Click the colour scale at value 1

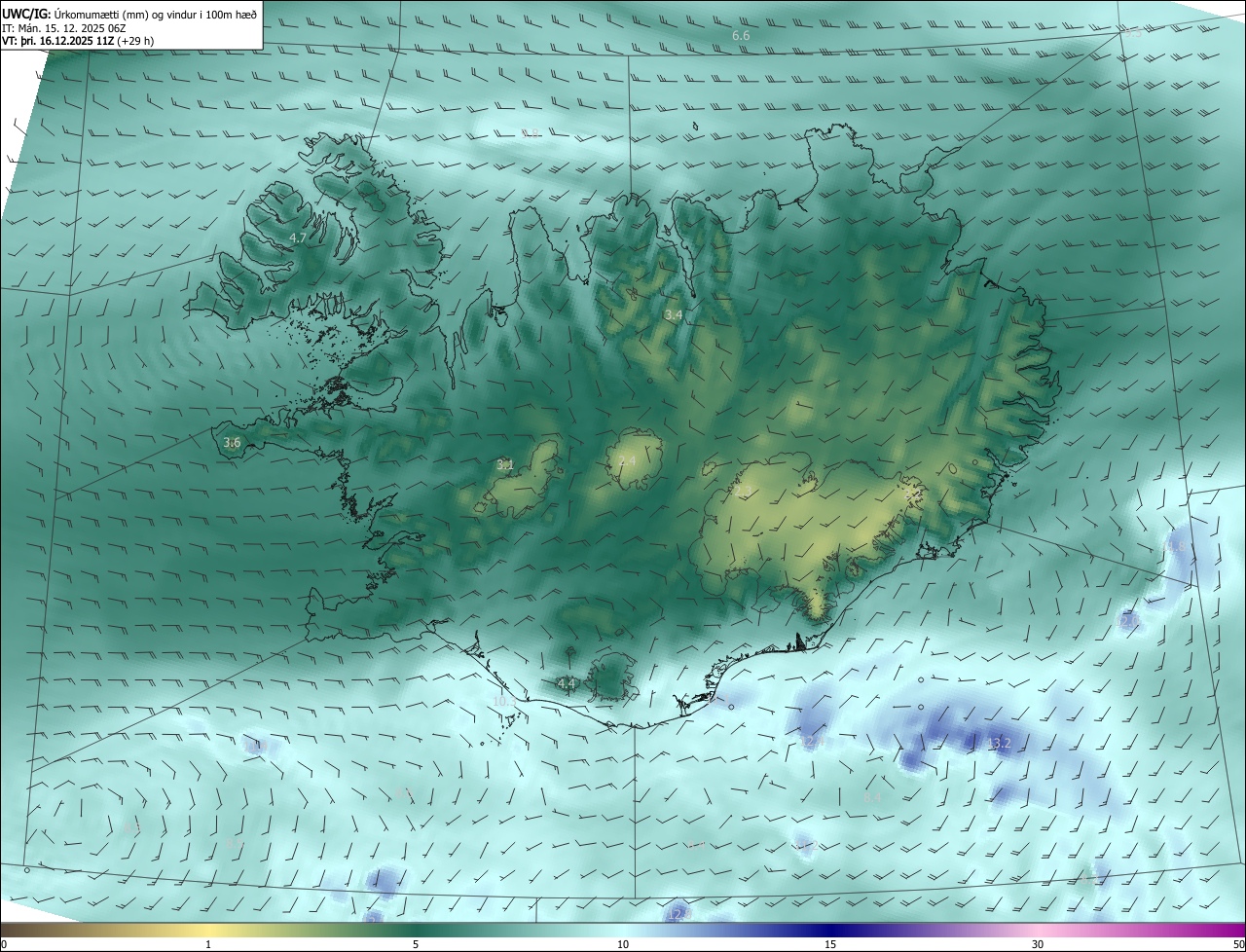pos(208,944)
